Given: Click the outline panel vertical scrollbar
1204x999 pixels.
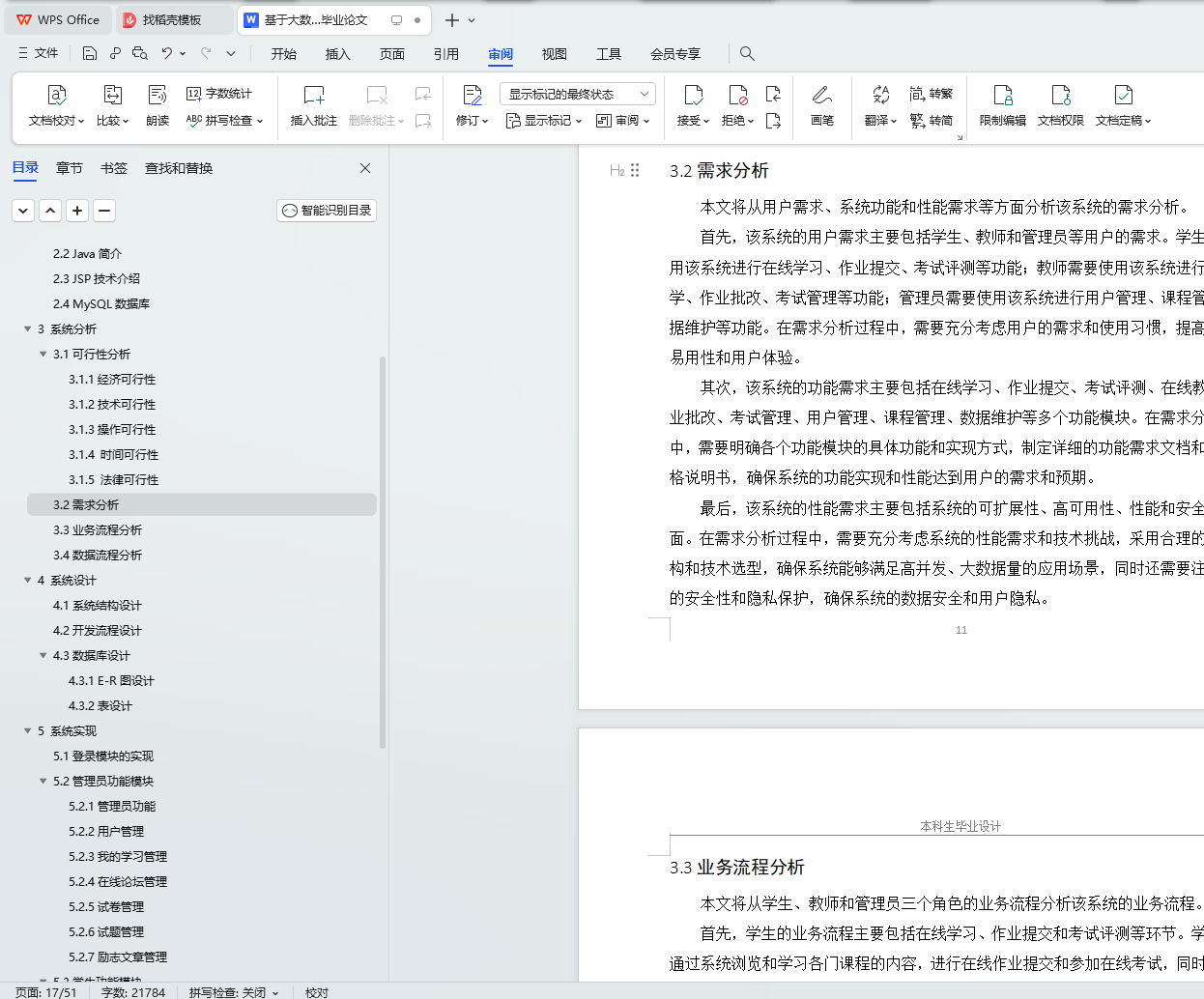Looking at the screenshot, I should point(383,553).
